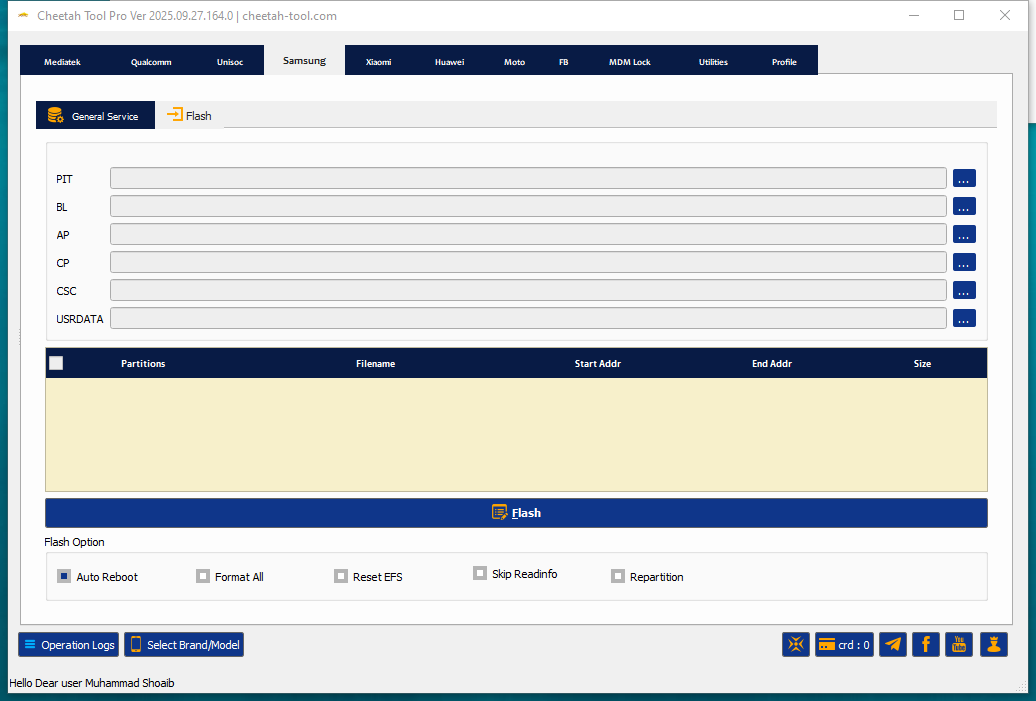Click Select Brand/Model
This screenshot has height=701, width=1036.
183,644
